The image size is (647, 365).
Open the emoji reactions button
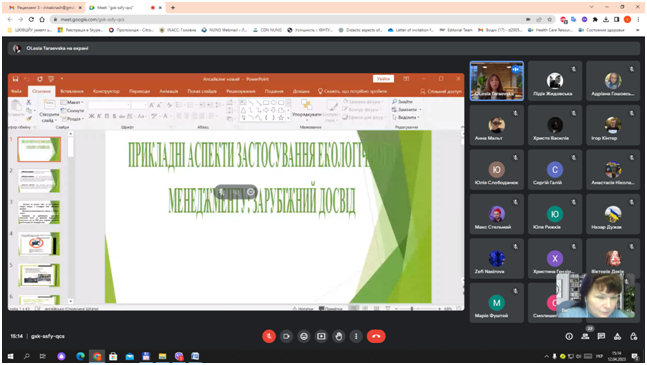pyautogui.click(x=304, y=336)
